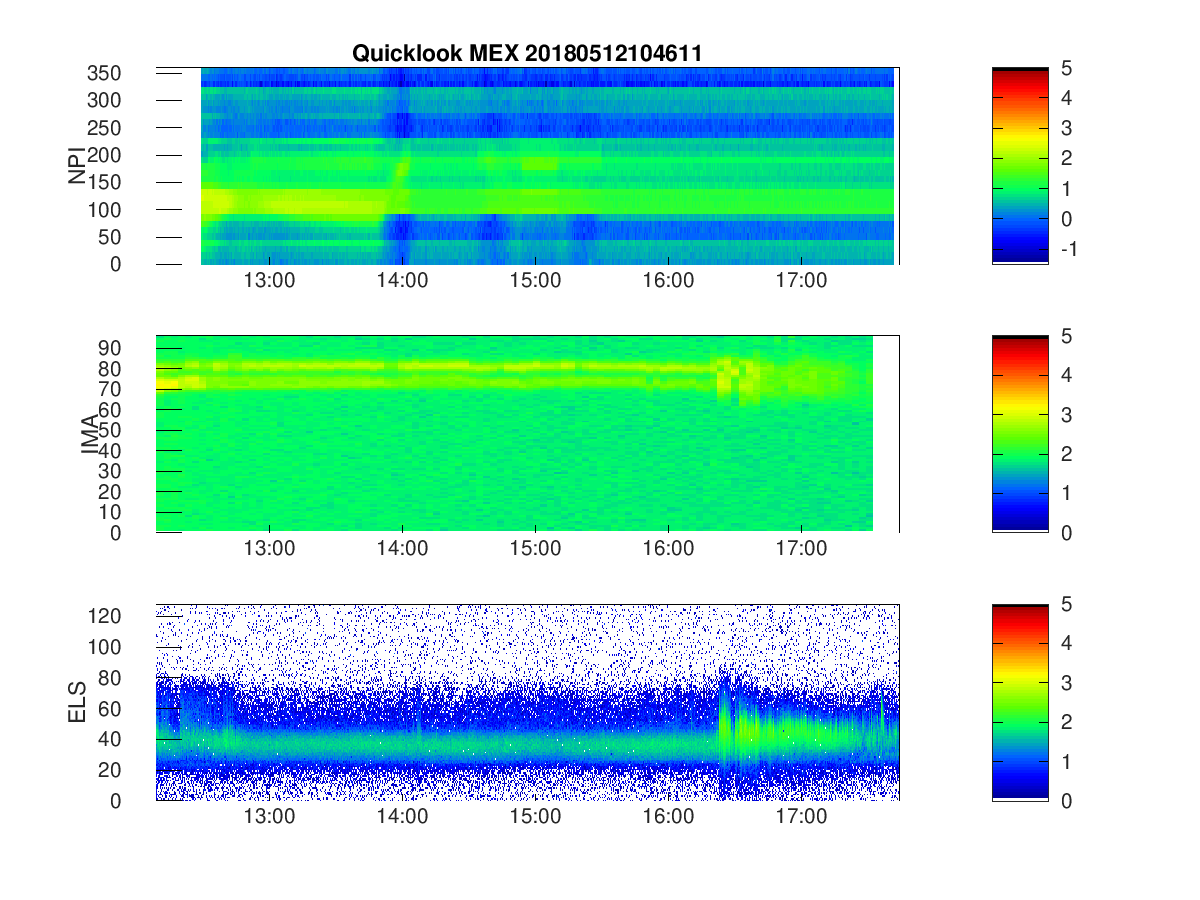
Task: Click the 13:00 time tick under NPI panel
Action: [x=269, y=281]
